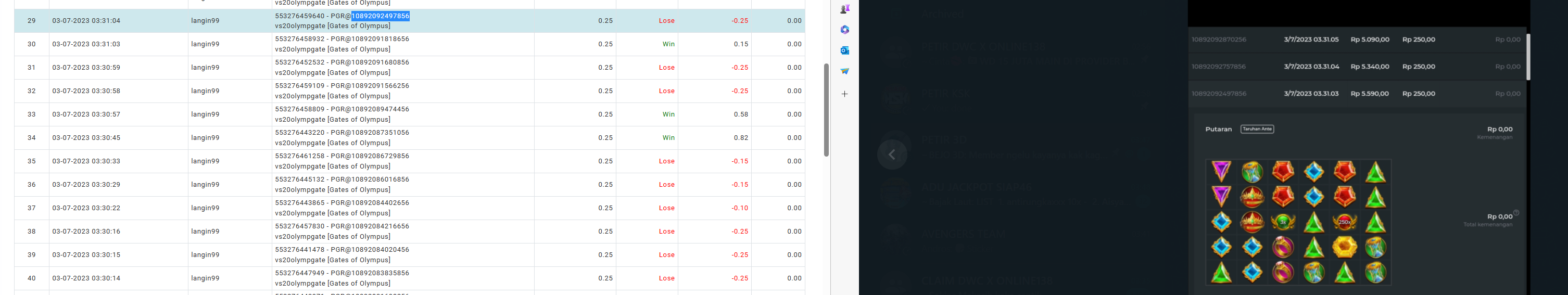The image size is (1568, 295).
Task: Click Rp 0,00 Kemenangan value
Action: coord(1500,130)
